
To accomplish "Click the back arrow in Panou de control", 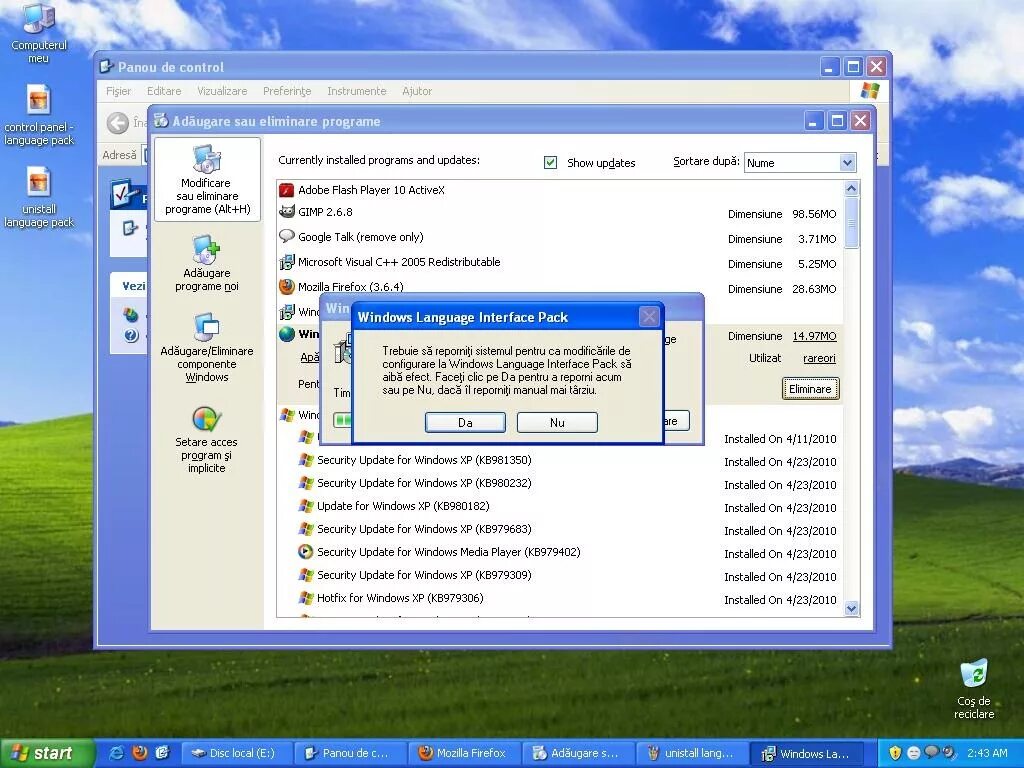I will pos(118,123).
